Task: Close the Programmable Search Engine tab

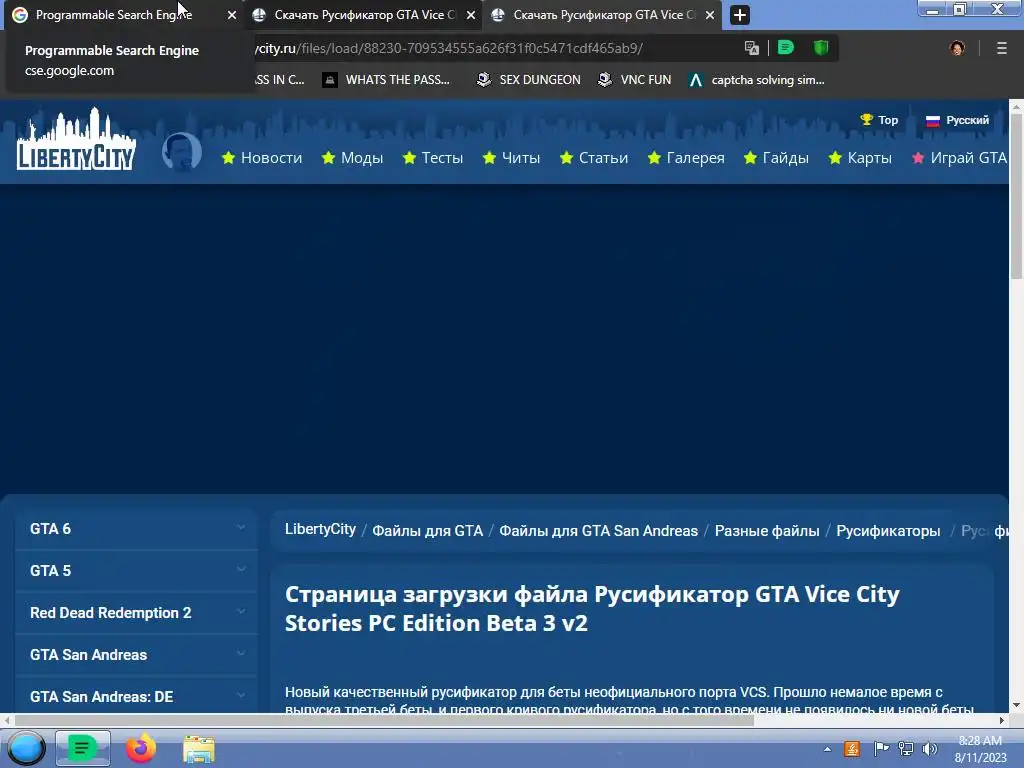Action: [x=232, y=15]
